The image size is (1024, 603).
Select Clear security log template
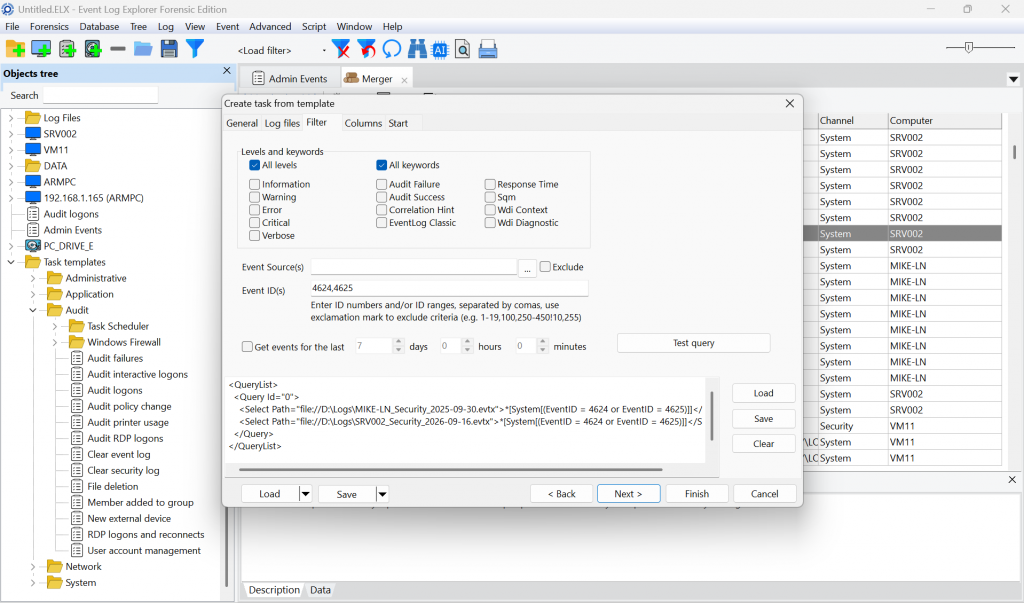click(123, 470)
